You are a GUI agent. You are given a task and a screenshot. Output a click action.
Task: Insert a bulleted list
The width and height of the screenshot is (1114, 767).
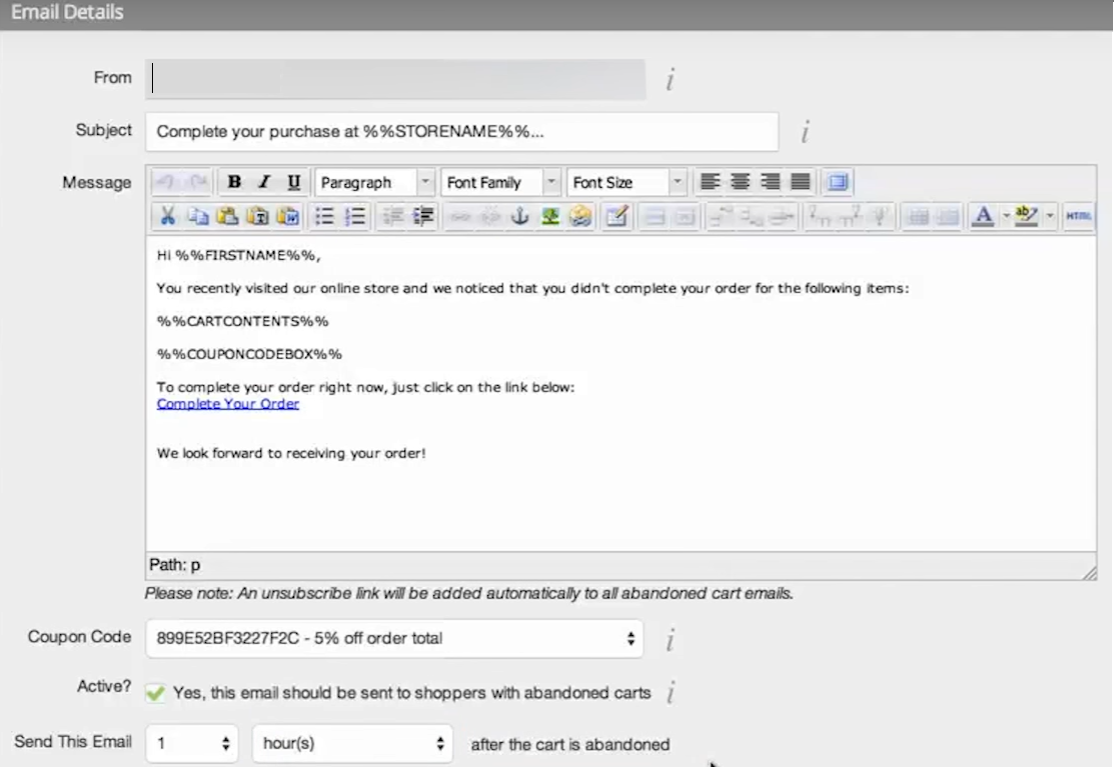coord(324,216)
